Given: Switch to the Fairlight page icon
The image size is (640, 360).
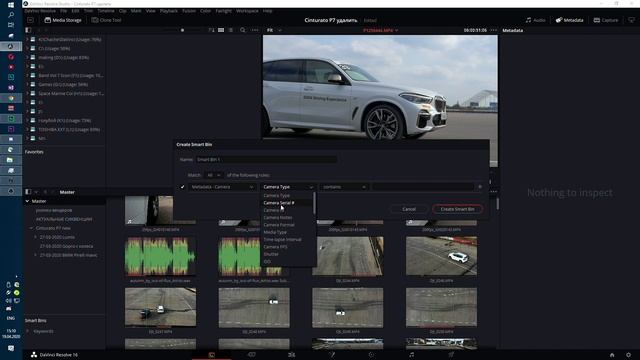Looking at the screenshot, I should [411, 355].
